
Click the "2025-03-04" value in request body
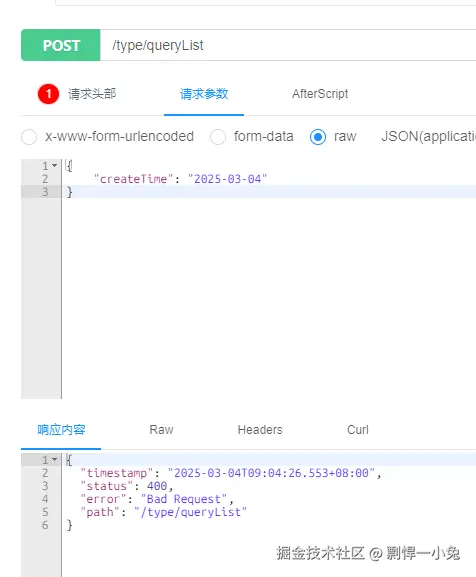click(x=227, y=179)
